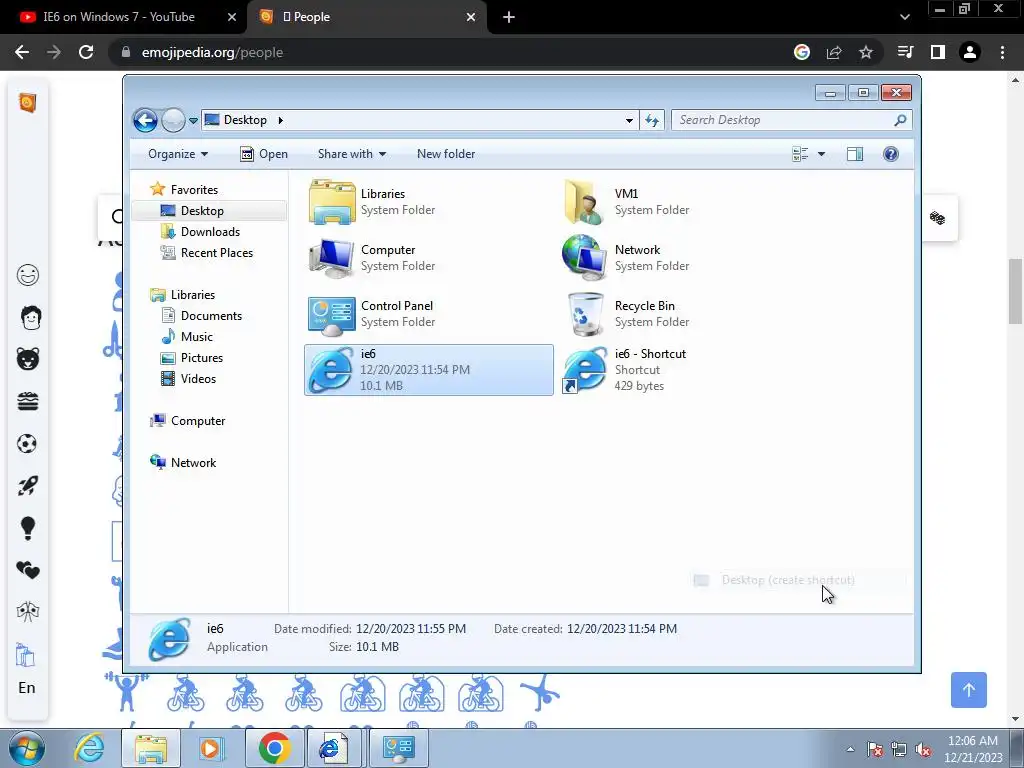Click the Google icon in address bar
1024x768 pixels.
pos(802,52)
